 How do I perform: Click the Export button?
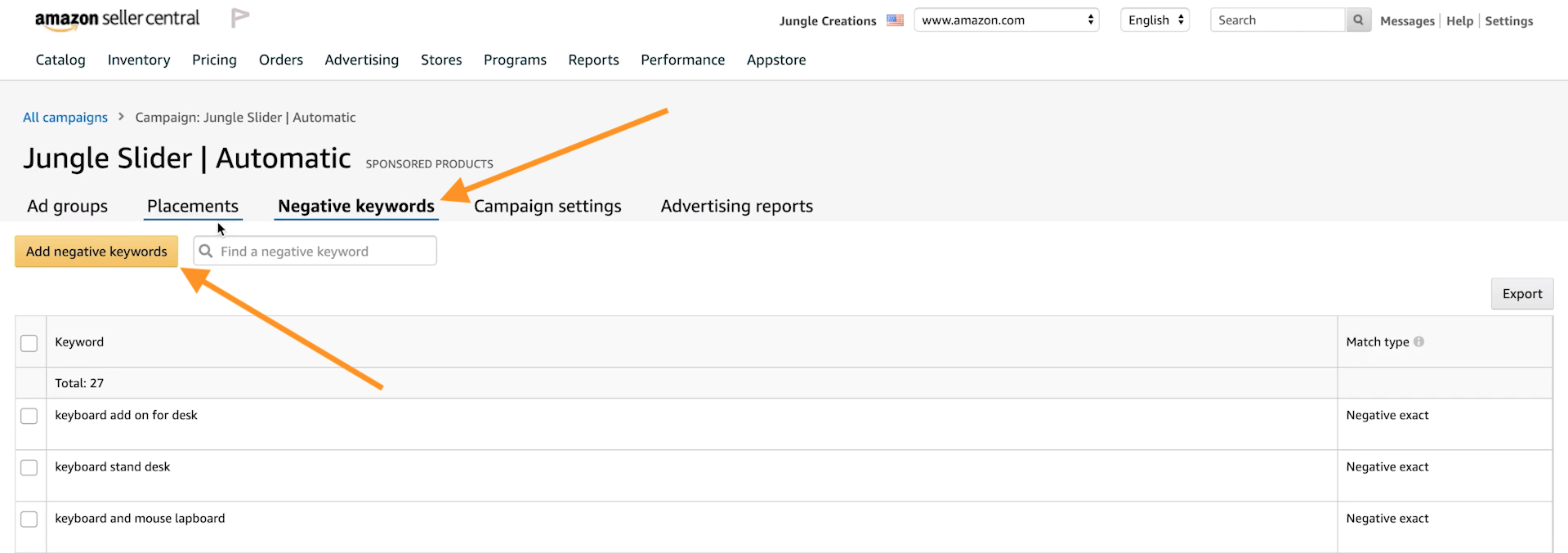point(1521,294)
